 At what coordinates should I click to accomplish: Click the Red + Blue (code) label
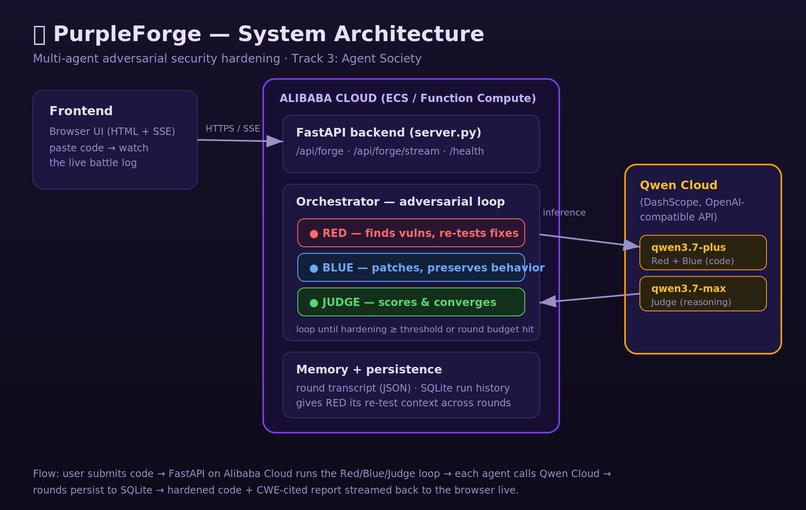(693, 261)
